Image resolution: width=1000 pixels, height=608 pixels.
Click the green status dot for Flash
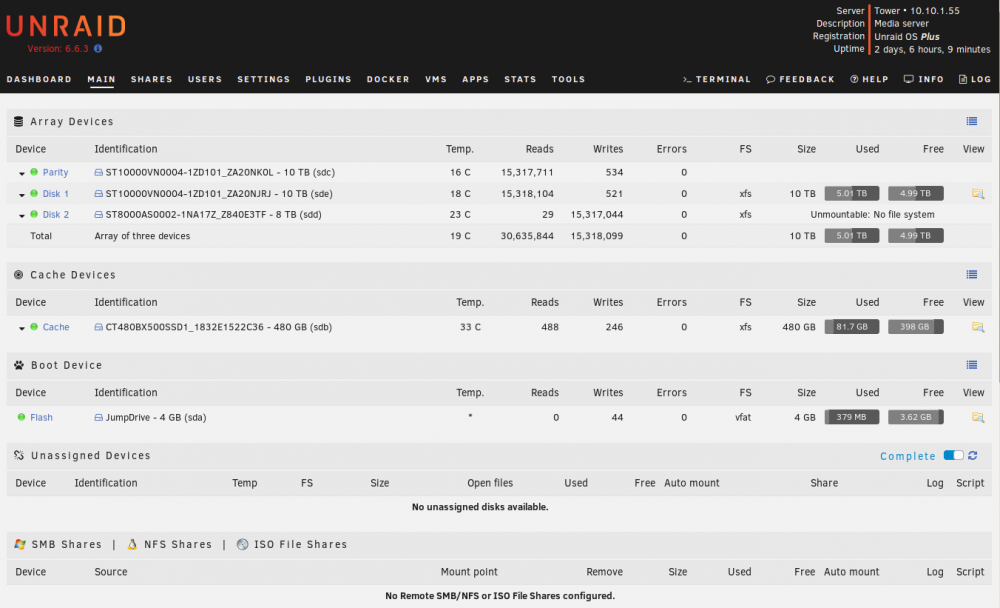[x=21, y=417]
